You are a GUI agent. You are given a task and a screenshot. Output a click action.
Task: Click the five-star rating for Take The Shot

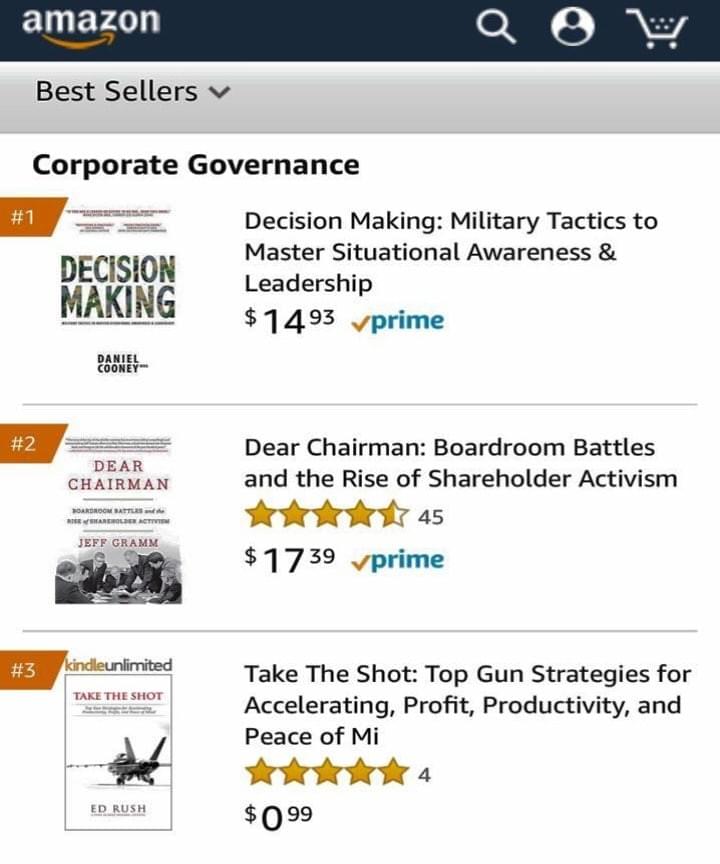328,773
